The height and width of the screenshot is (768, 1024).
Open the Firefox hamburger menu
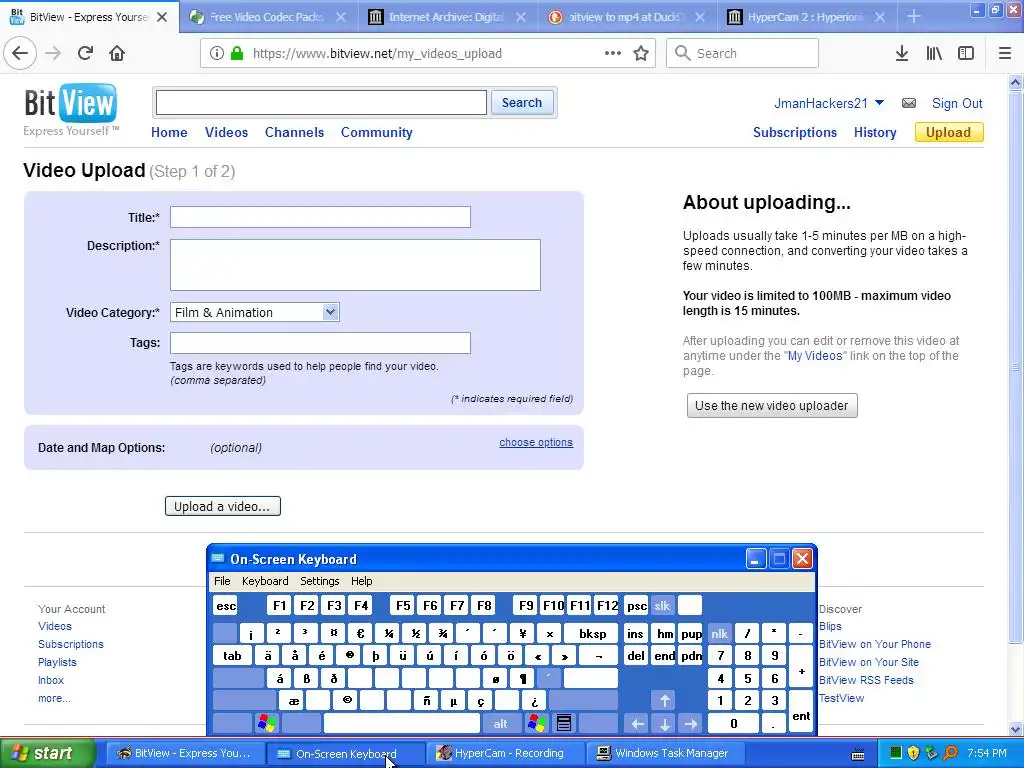[1005, 54]
